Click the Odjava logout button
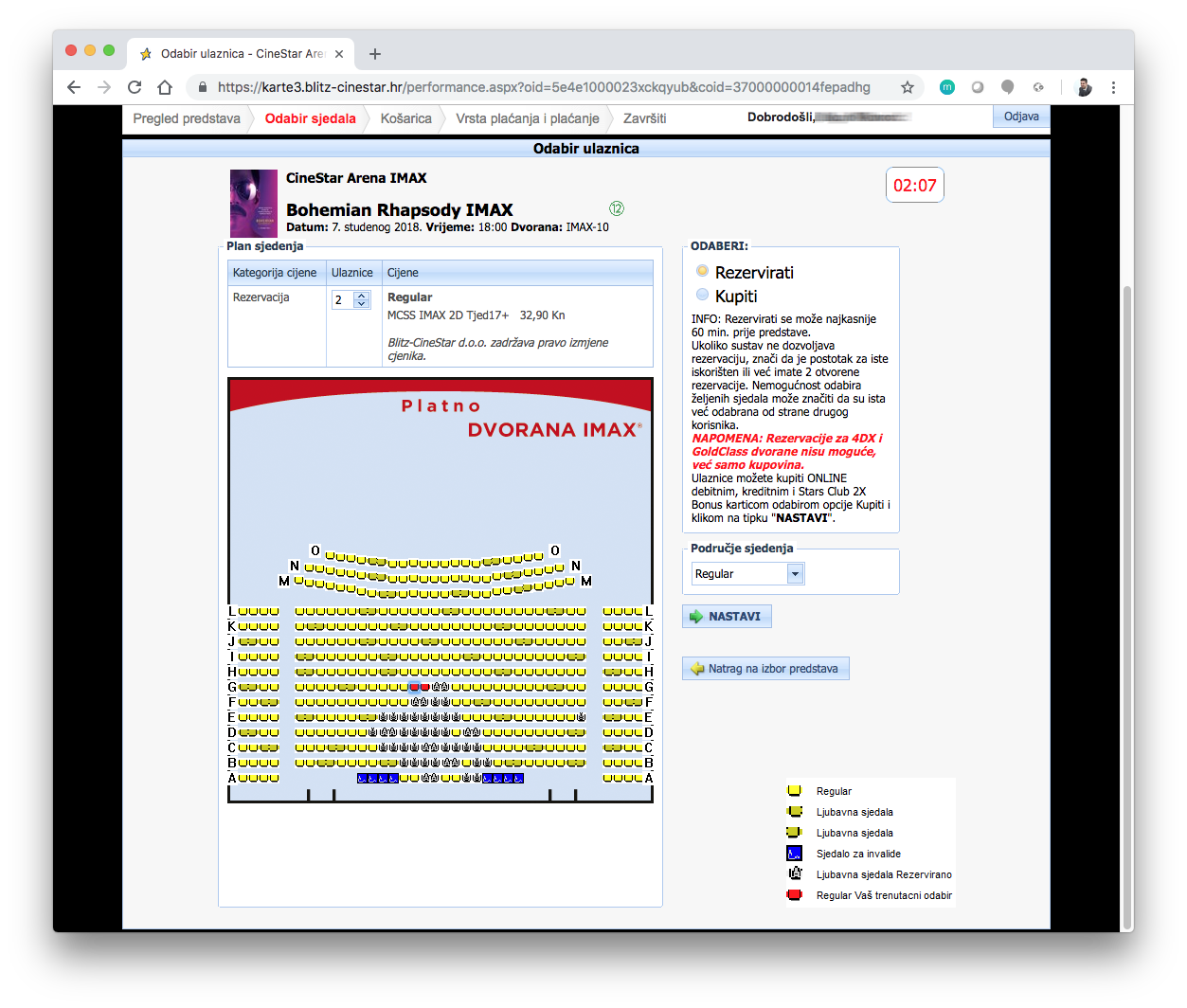 (x=1021, y=117)
